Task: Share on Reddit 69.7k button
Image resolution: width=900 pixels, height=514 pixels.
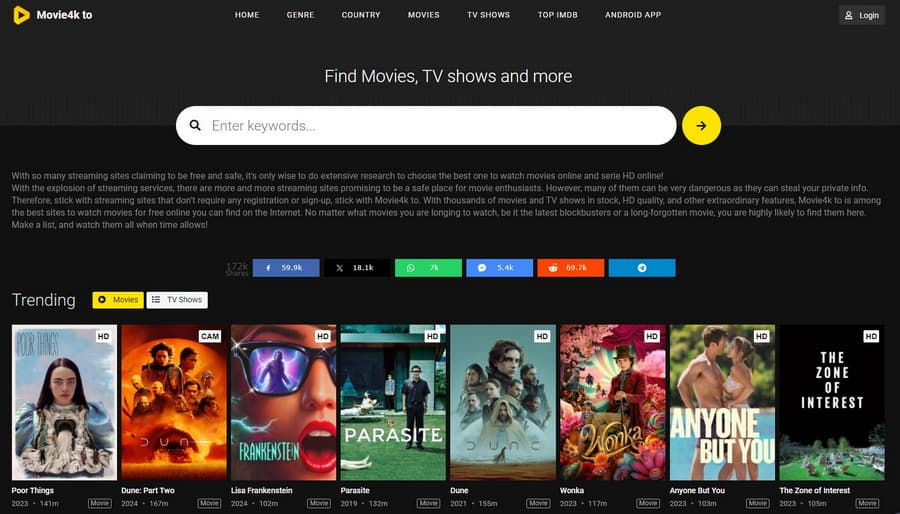Action: click(x=571, y=268)
